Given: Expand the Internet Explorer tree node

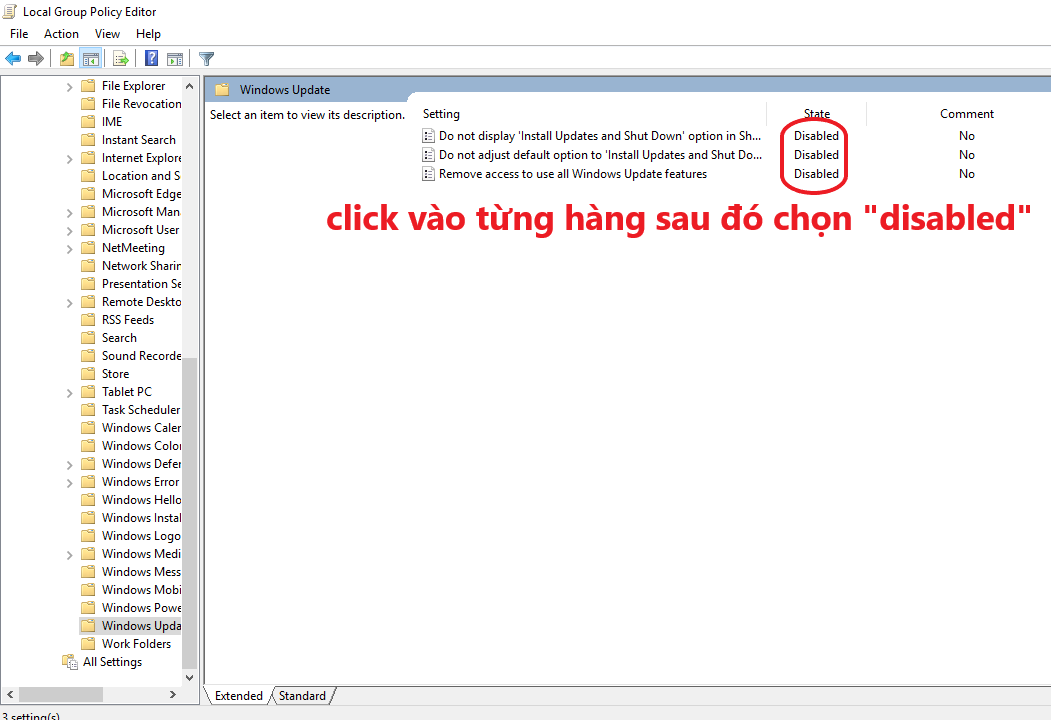Looking at the screenshot, I should (x=69, y=157).
